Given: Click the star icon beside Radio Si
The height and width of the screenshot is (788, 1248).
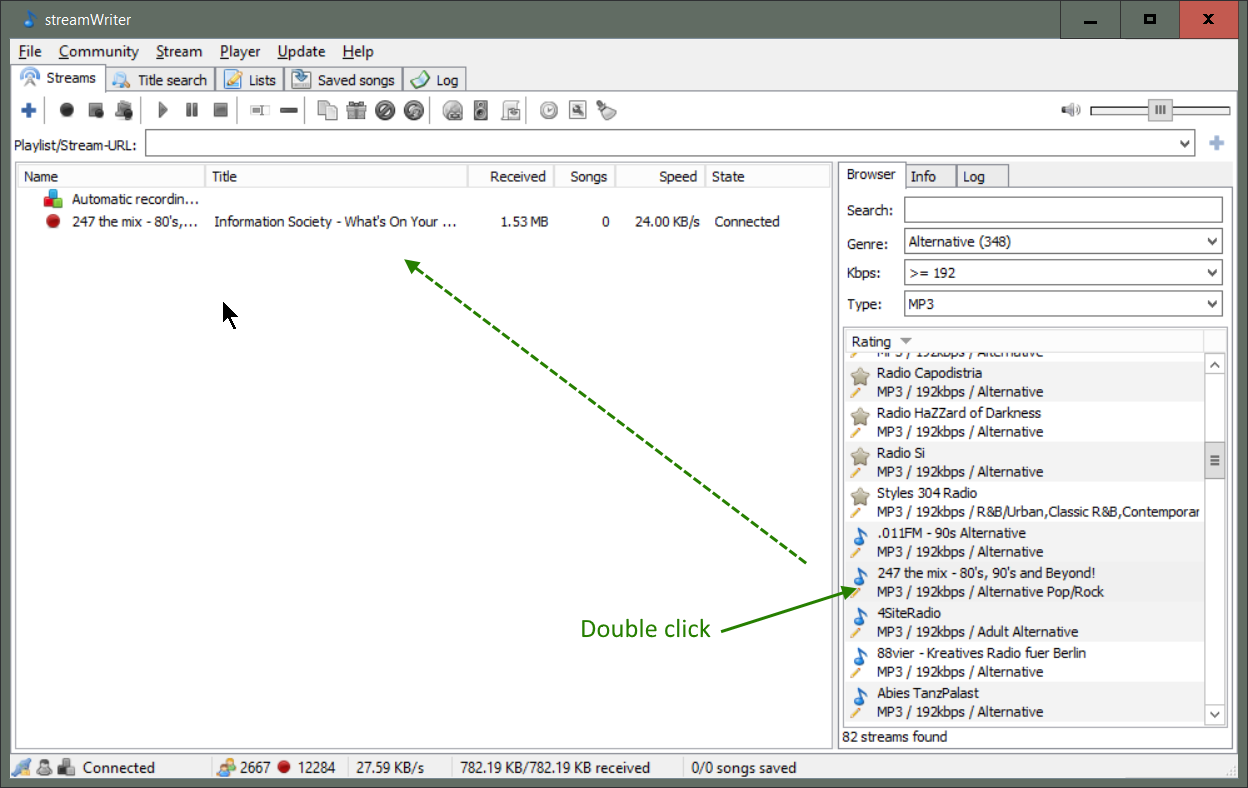Looking at the screenshot, I should (860, 457).
